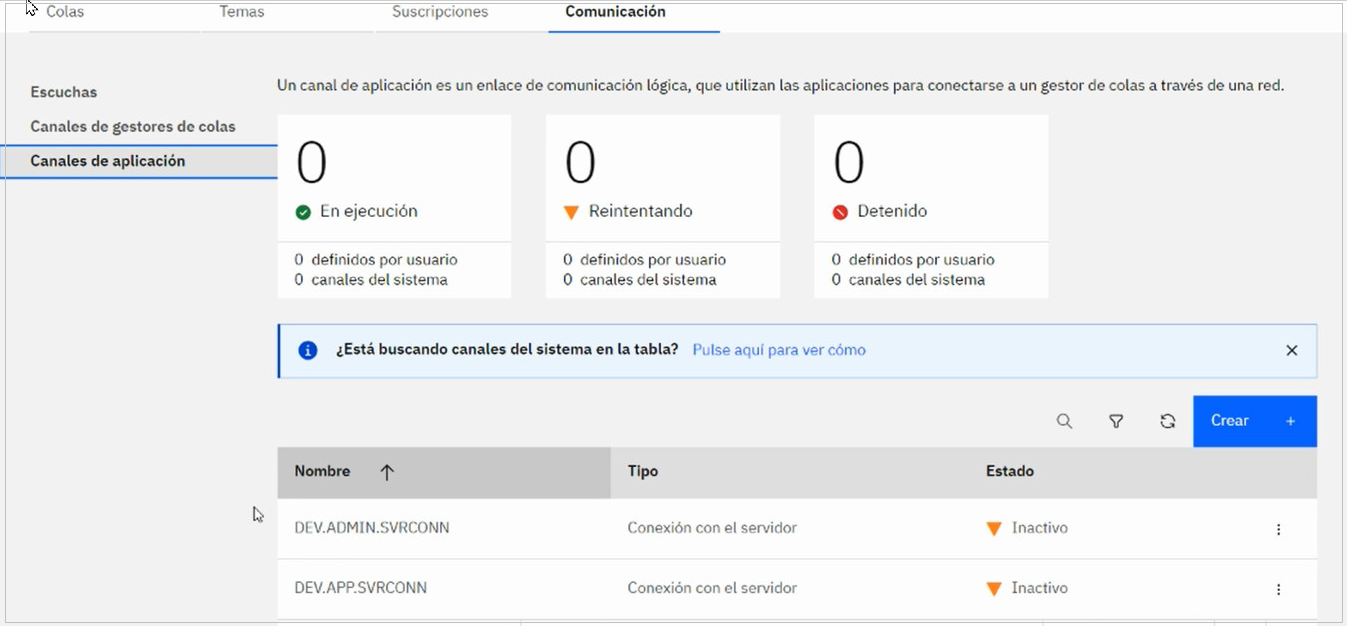The height and width of the screenshot is (626, 1347).
Task: Click the Estado column header
Action: (x=1010, y=471)
